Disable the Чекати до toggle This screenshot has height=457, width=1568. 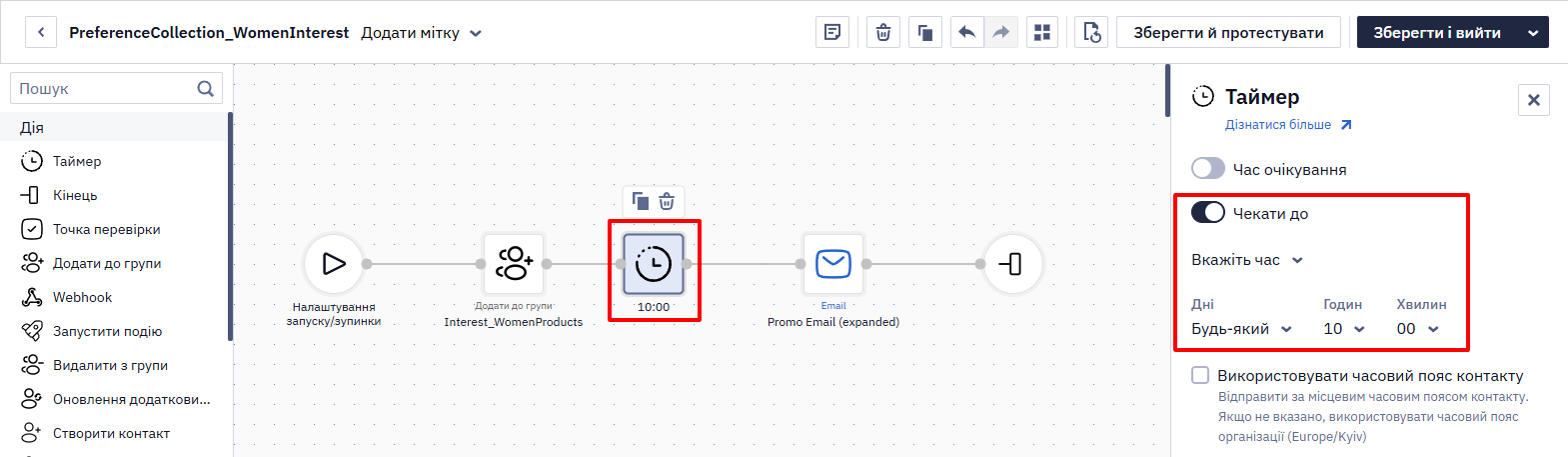pos(1208,213)
